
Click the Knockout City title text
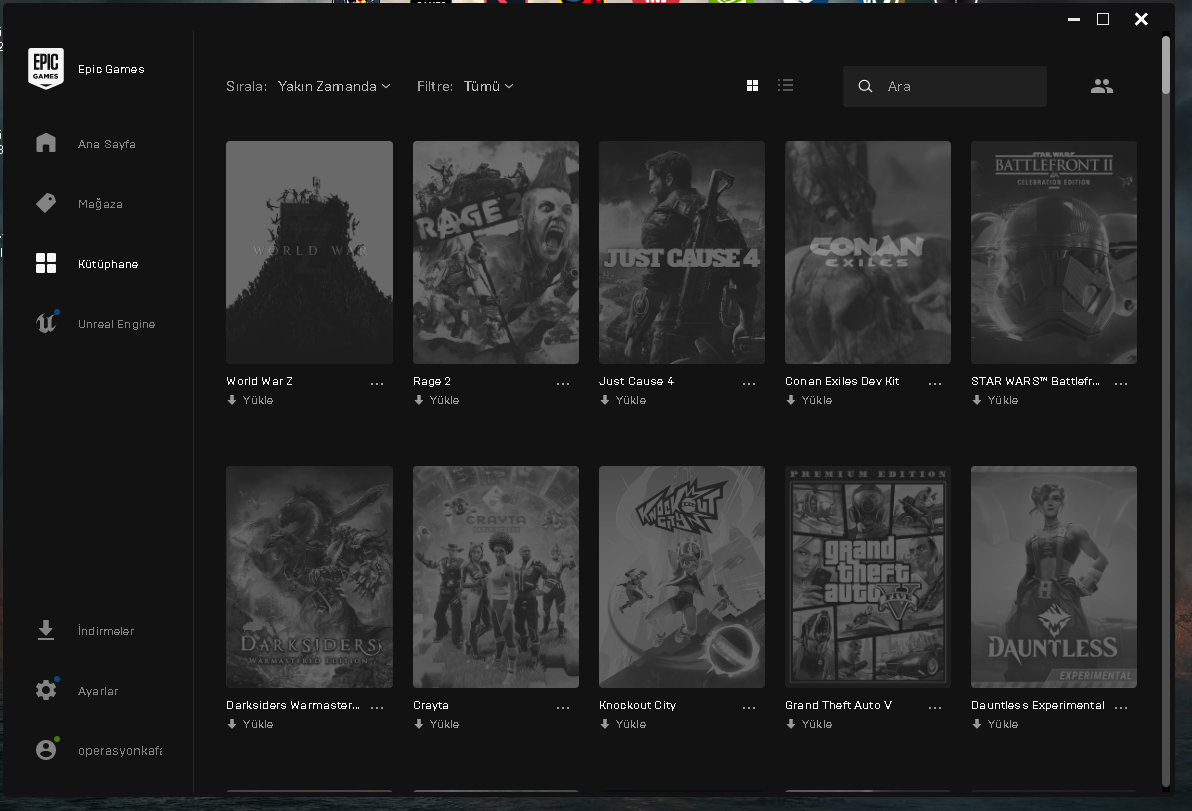[x=637, y=705]
